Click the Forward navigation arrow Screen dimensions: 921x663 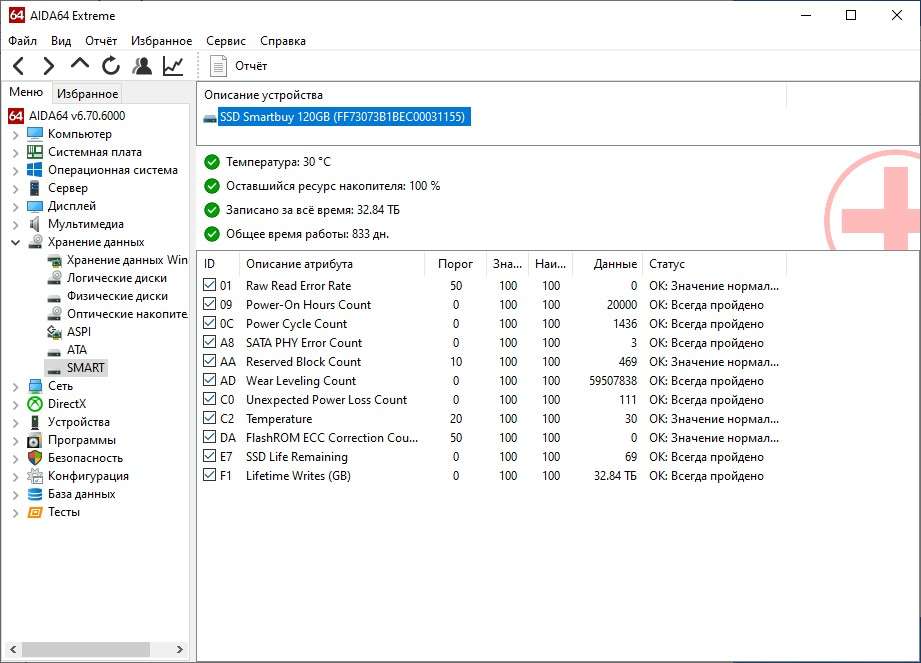click(49, 66)
